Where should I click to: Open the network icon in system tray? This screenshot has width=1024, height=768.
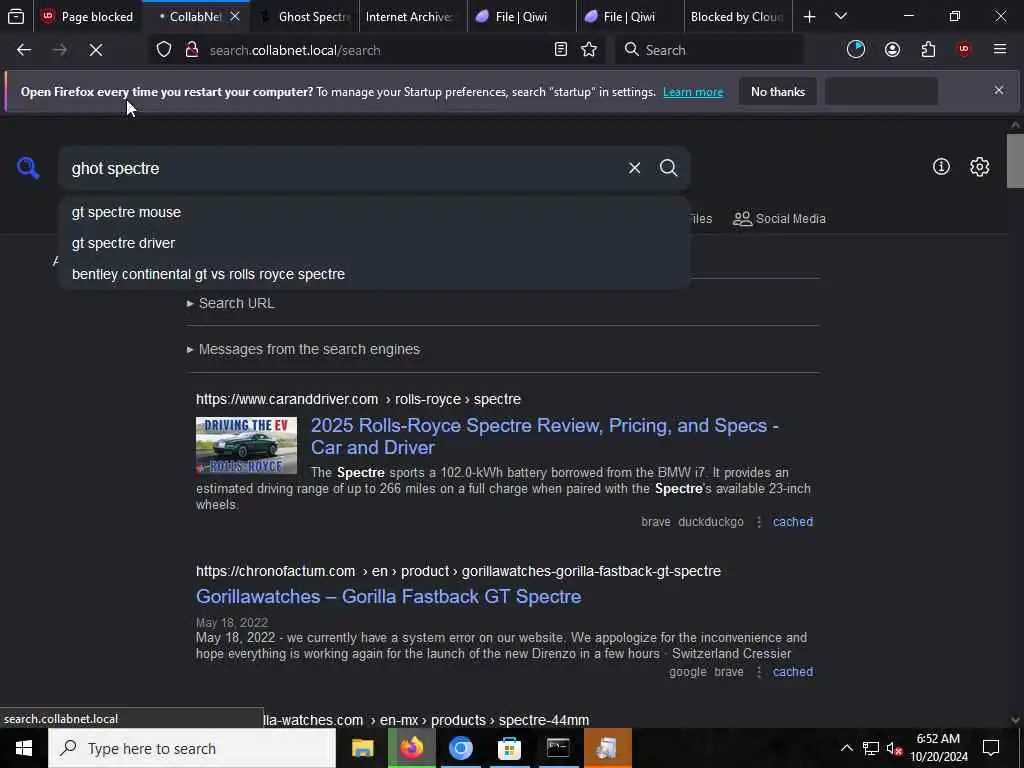[871, 748]
